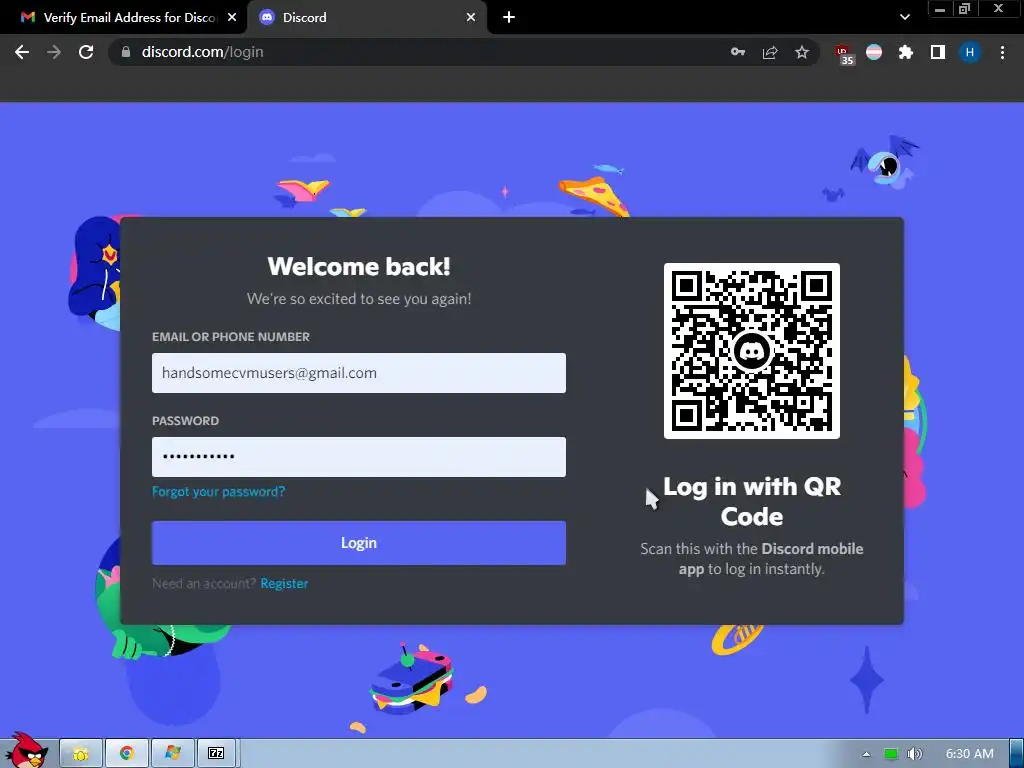The image size is (1024, 768).
Task: Click the Show Desktop strip
Action: [x=1017, y=754]
